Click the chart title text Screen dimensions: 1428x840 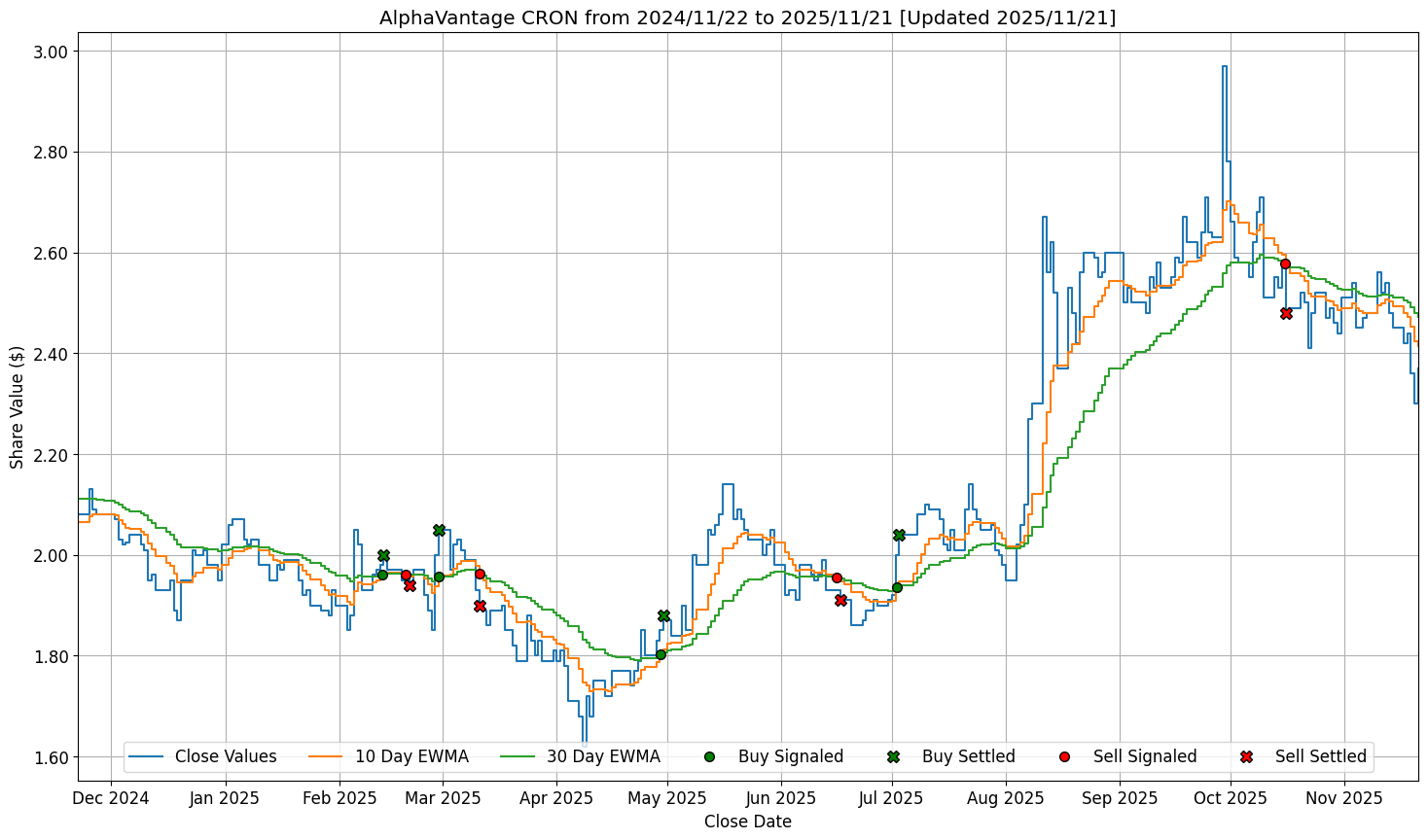[747, 17]
